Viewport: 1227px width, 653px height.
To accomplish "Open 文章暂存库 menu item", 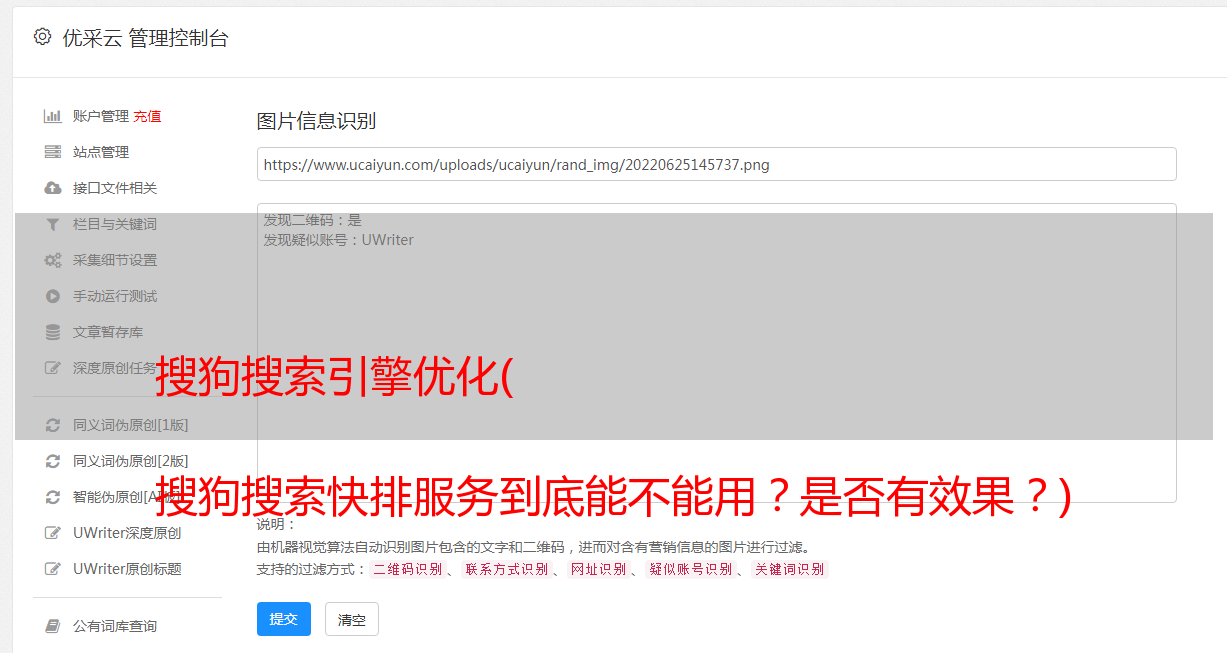I will 108,332.
